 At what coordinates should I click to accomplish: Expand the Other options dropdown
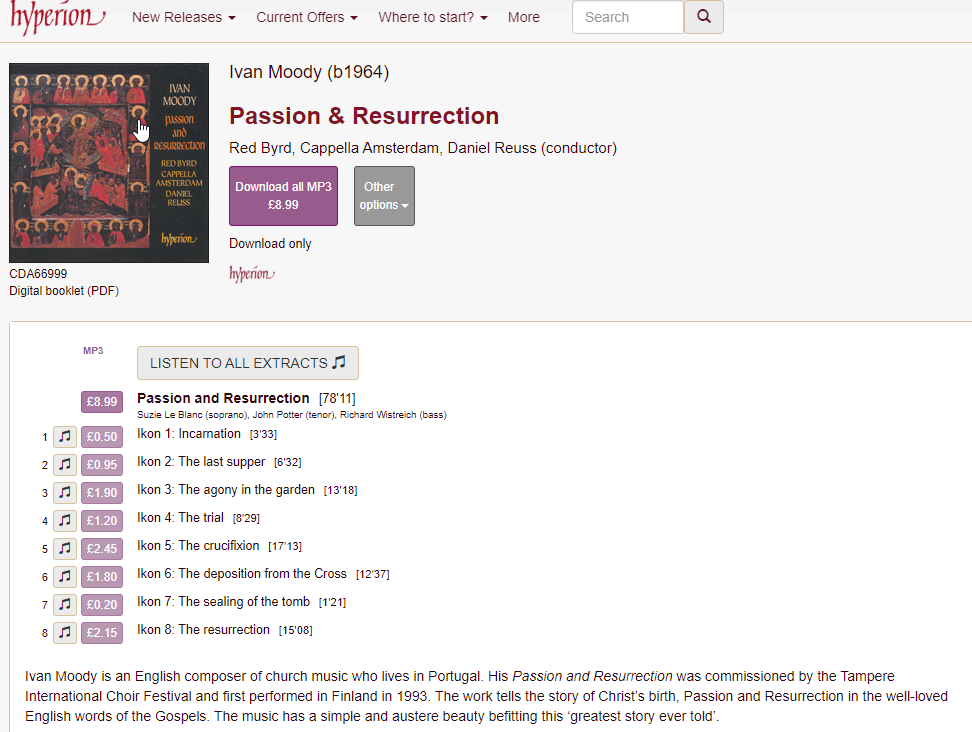[x=384, y=196]
